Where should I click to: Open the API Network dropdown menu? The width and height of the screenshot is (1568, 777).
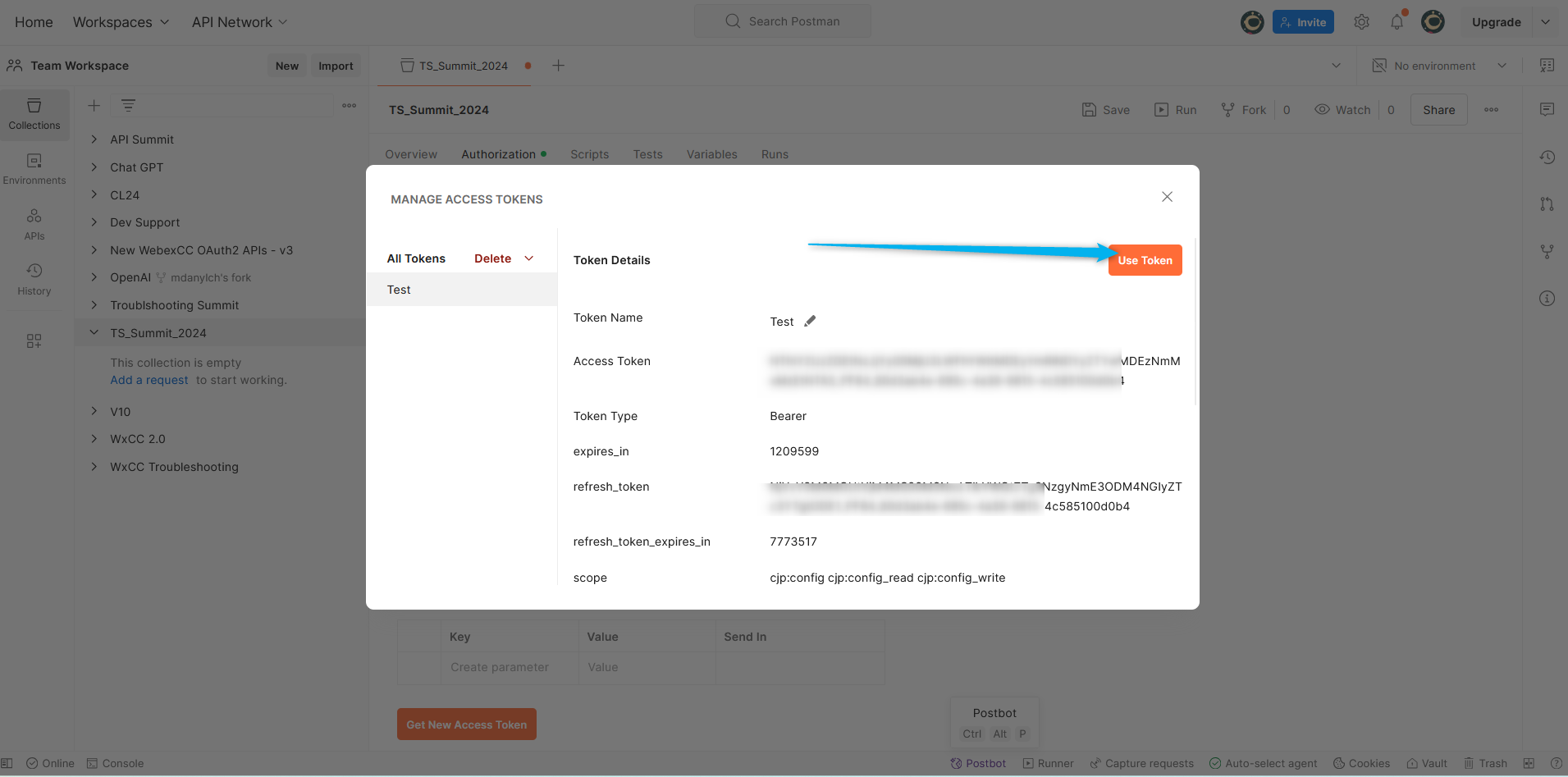pos(240,22)
